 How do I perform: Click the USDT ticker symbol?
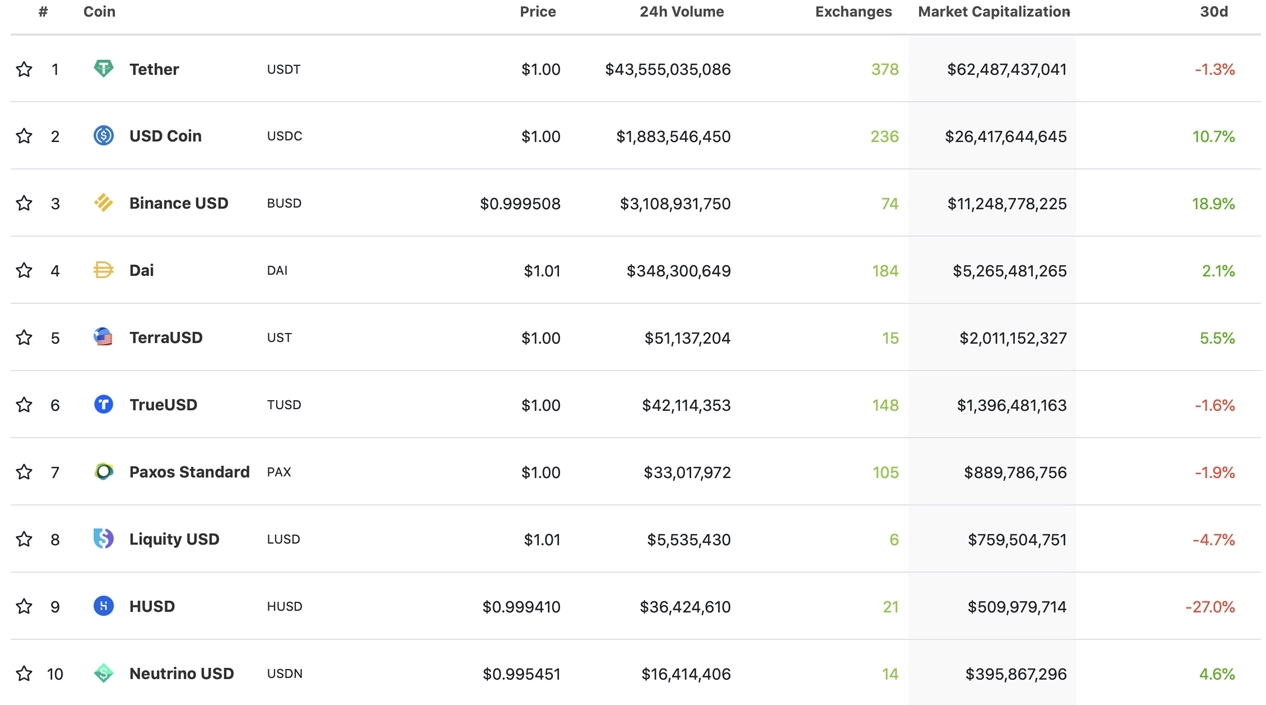tap(284, 69)
